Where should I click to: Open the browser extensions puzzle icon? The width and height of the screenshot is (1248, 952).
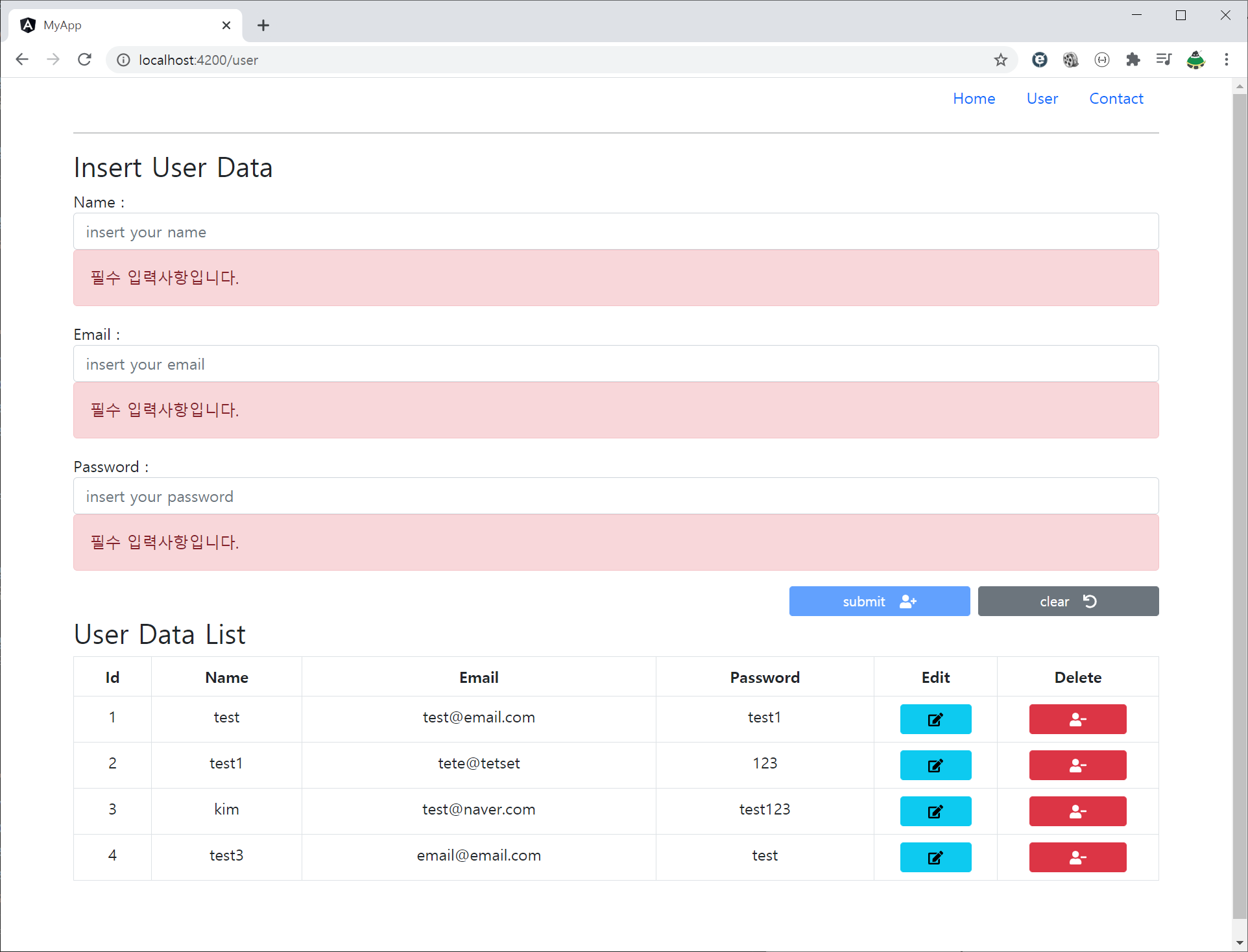tap(1133, 60)
